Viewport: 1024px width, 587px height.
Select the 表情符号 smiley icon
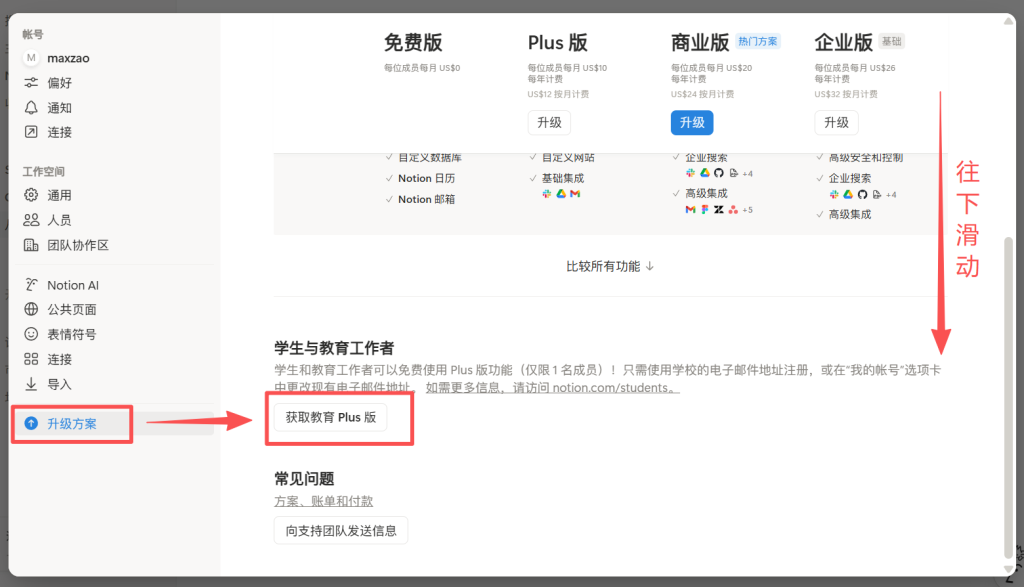pos(31,334)
